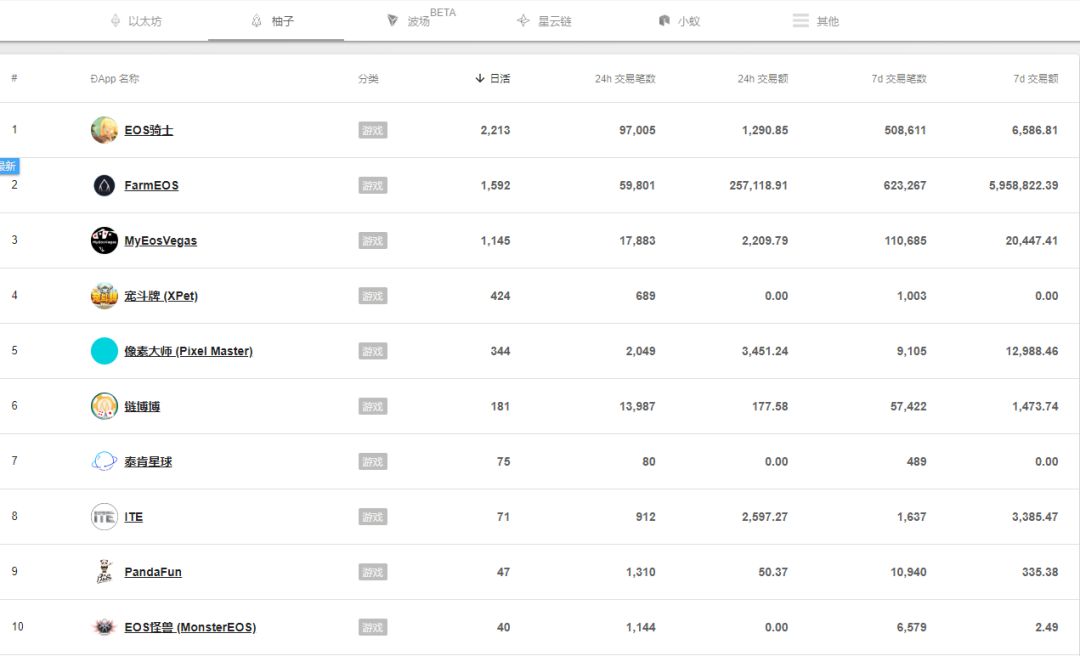Select the Ethereum diamond icon in tabs
Image resolution: width=1080 pixels, height=656 pixels.
115,21
